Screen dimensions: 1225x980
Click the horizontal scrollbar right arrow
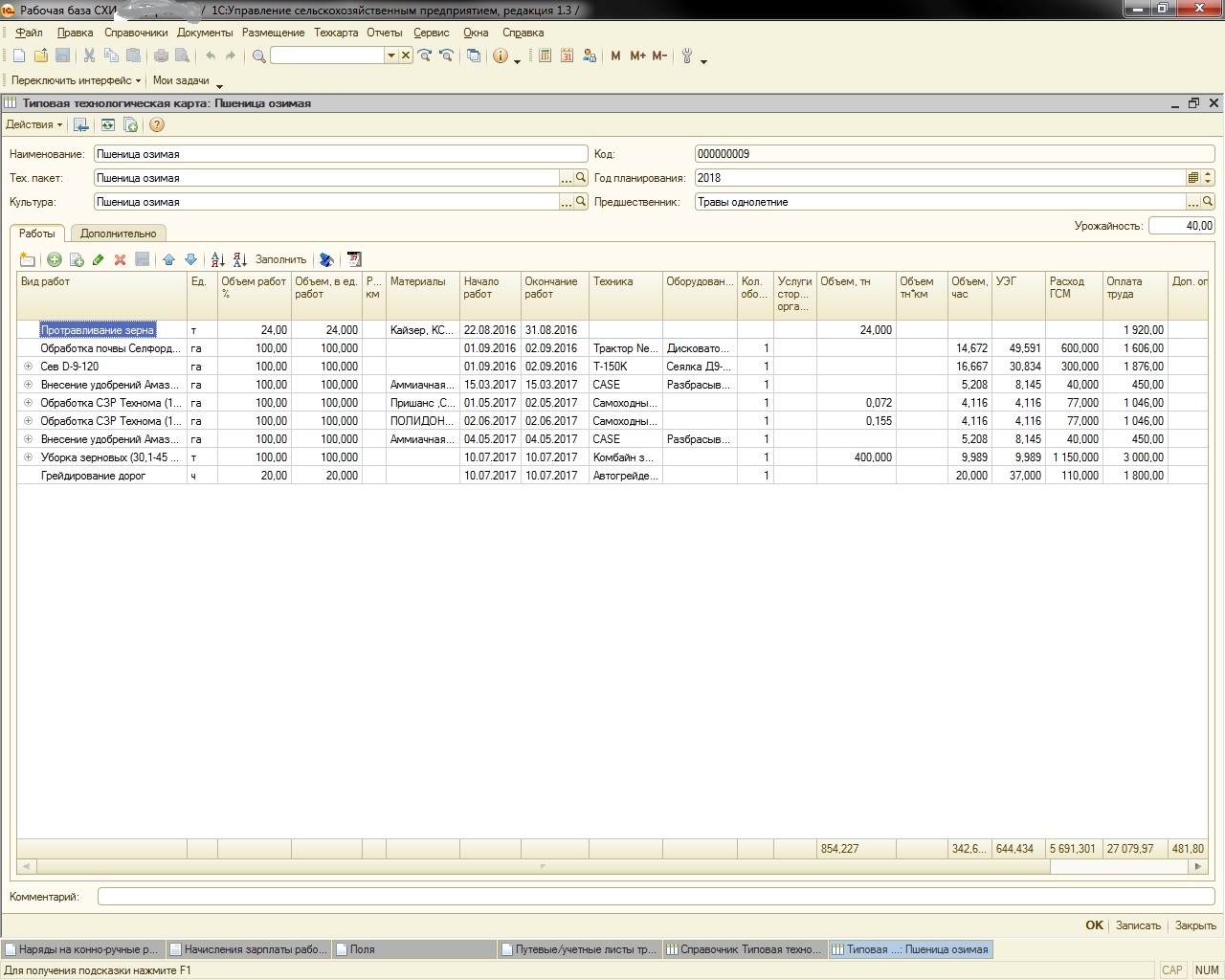(x=1197, y=866)
